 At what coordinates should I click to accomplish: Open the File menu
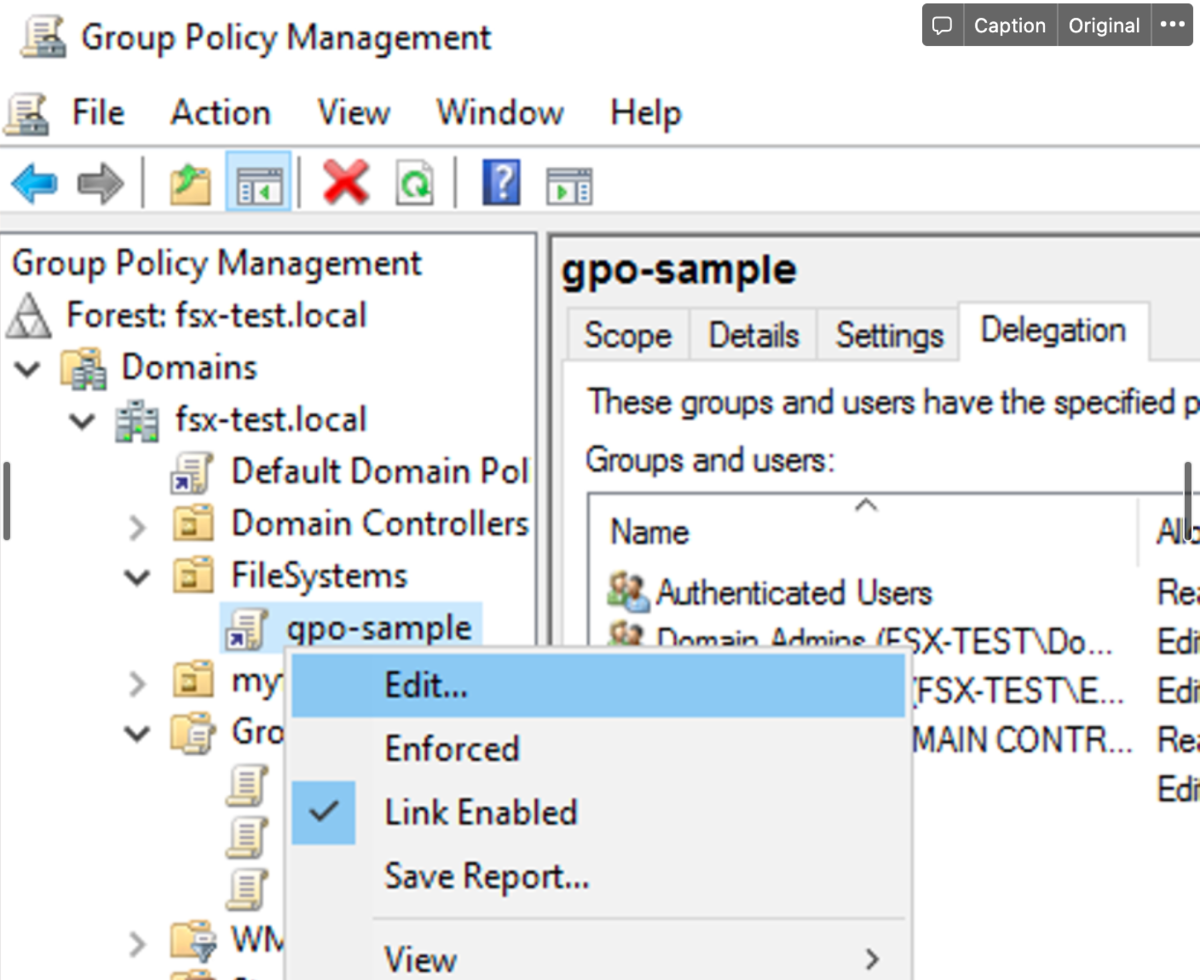[98, 112]
